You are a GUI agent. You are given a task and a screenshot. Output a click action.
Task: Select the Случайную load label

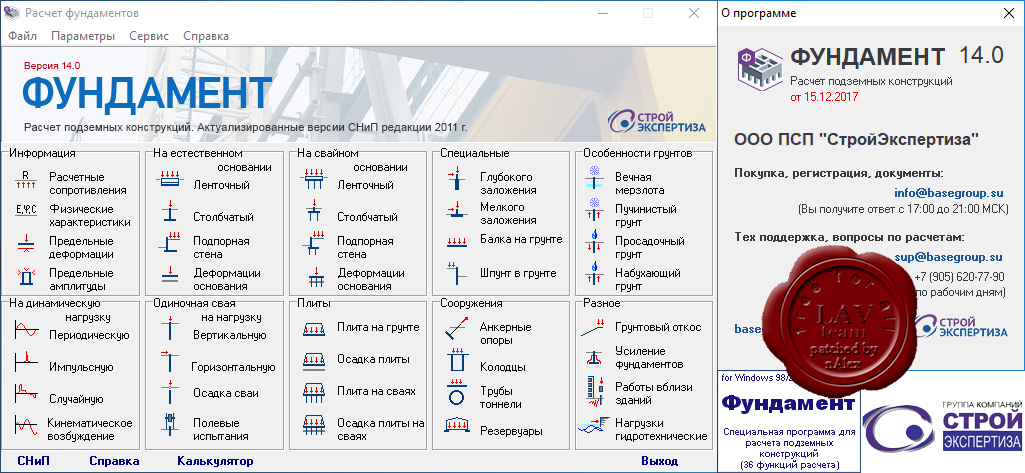point(76,399)
